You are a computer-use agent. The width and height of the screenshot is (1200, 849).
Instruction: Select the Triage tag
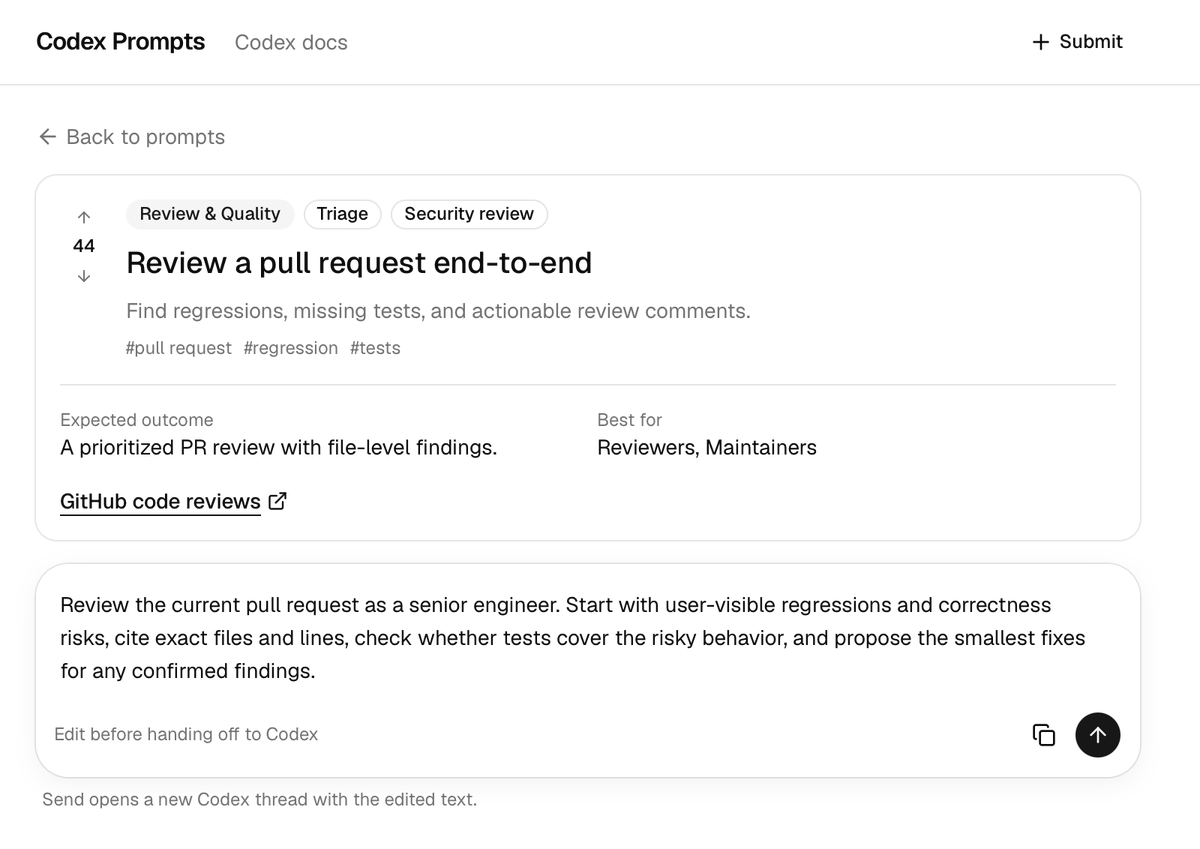(342, 214)
